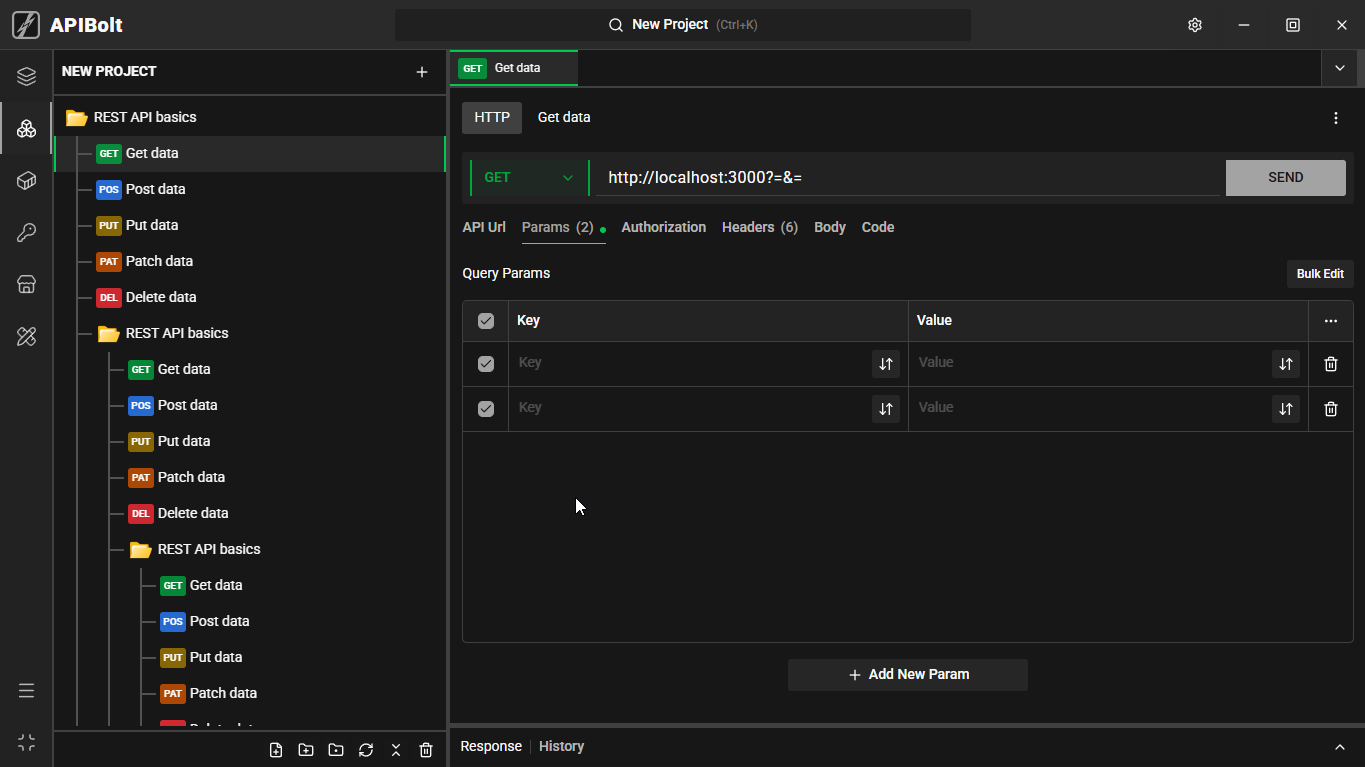Delete the first query param row

1331,364
